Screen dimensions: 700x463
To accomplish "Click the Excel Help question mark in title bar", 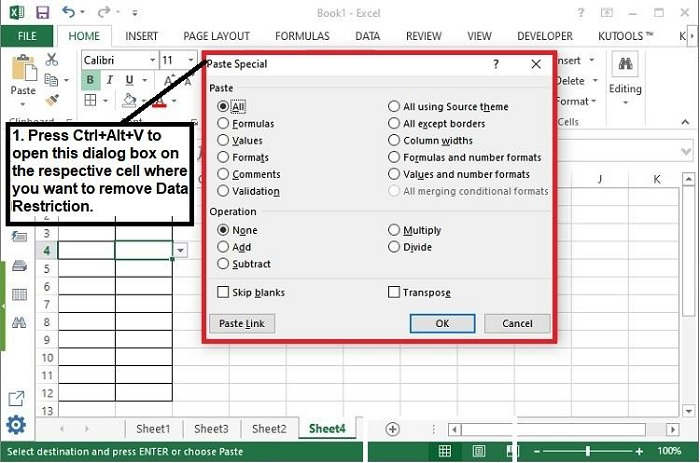I will coord(580,13).
